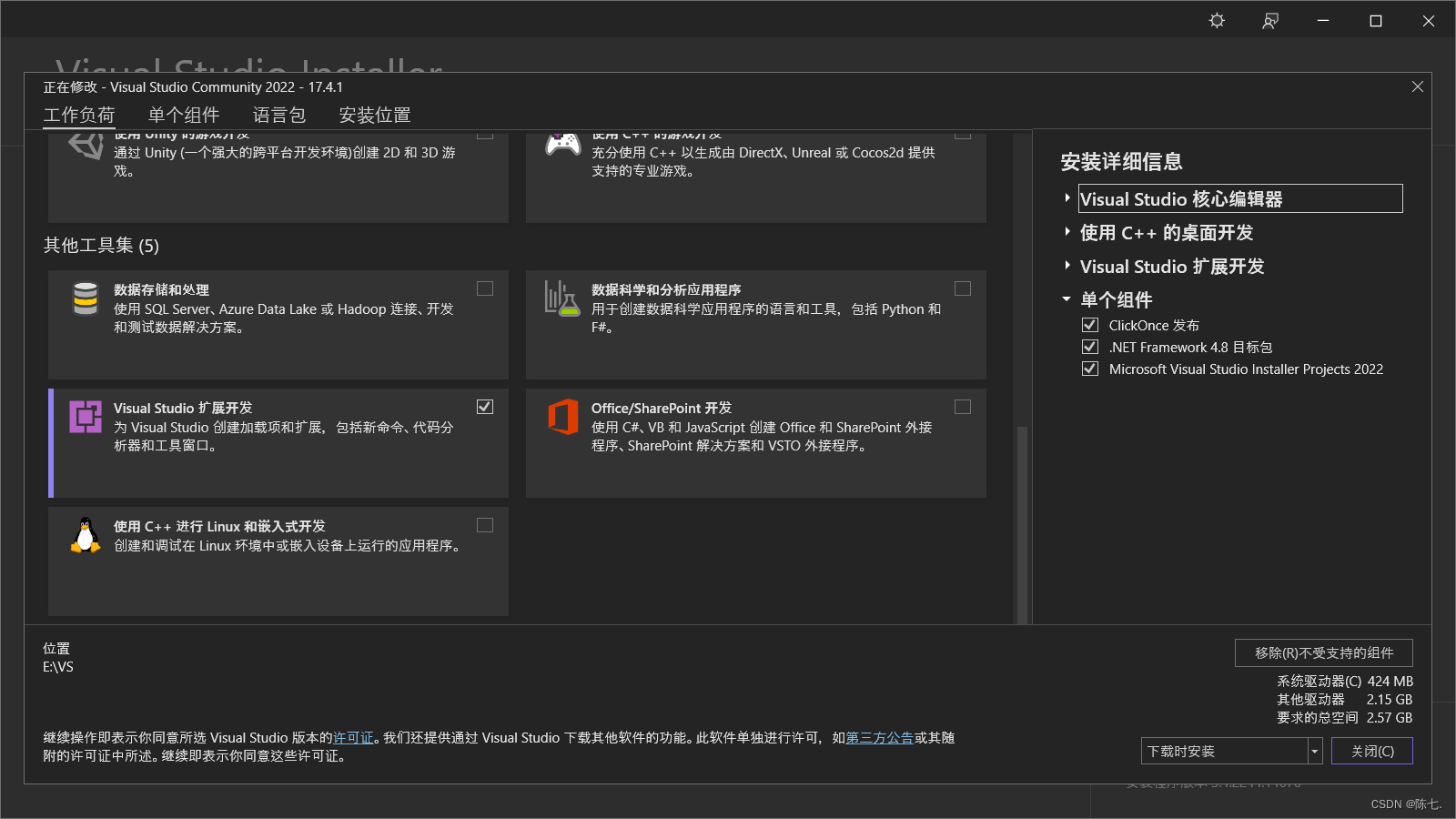Click the purple Visual Studio 扩展开发 icon

(x=85, y=417)
